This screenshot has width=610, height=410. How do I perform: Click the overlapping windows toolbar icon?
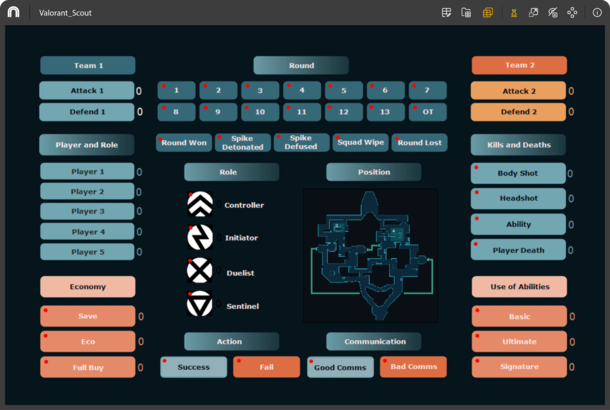coord(533,12)
